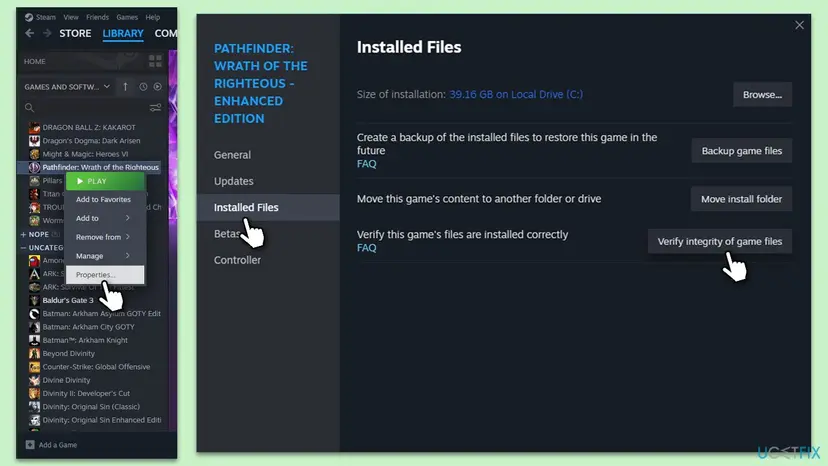Select the Installed Files section
The image size is (828, 466).
(268, 207)
